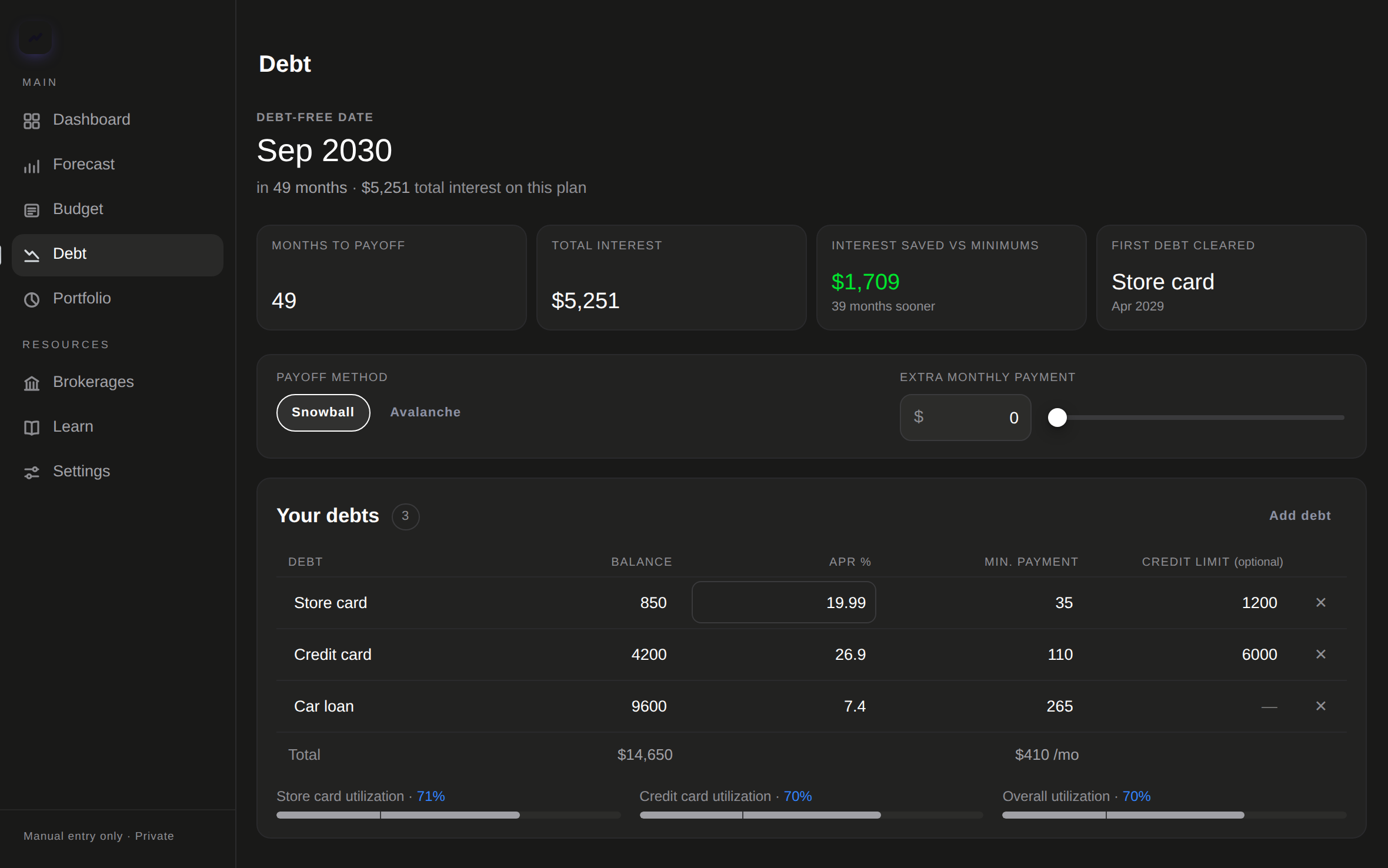Click the app logo icon in sidebar

click(35, 38)
